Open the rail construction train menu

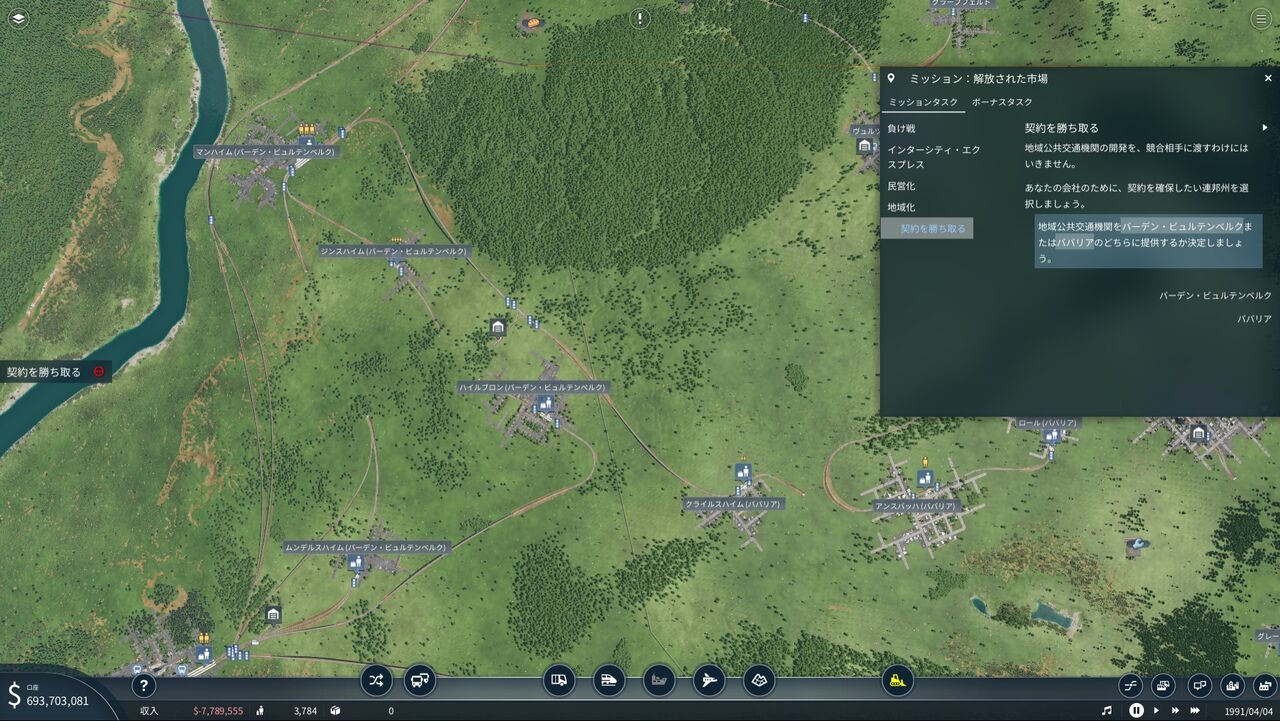point(609,680)
